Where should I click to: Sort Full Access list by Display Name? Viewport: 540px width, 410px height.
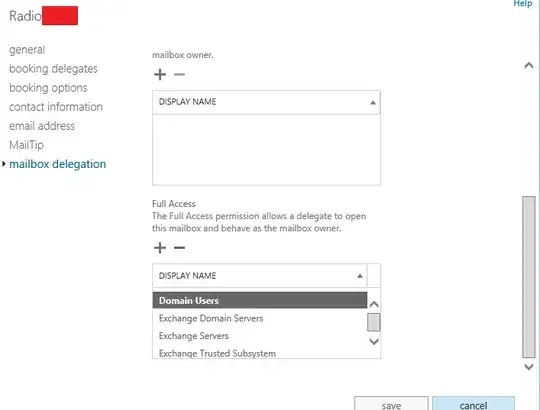click(260, 276)
